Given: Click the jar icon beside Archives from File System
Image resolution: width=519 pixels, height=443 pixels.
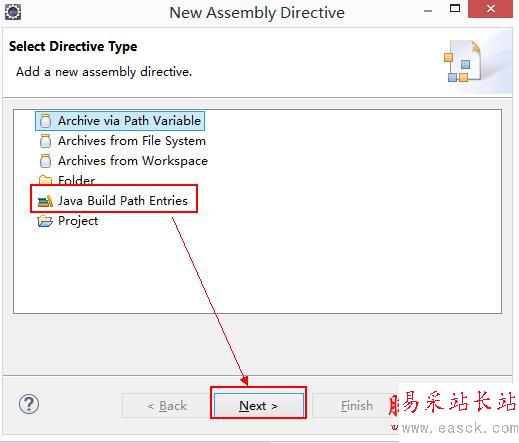Looking at the screenshot, I should click(45, 141).
